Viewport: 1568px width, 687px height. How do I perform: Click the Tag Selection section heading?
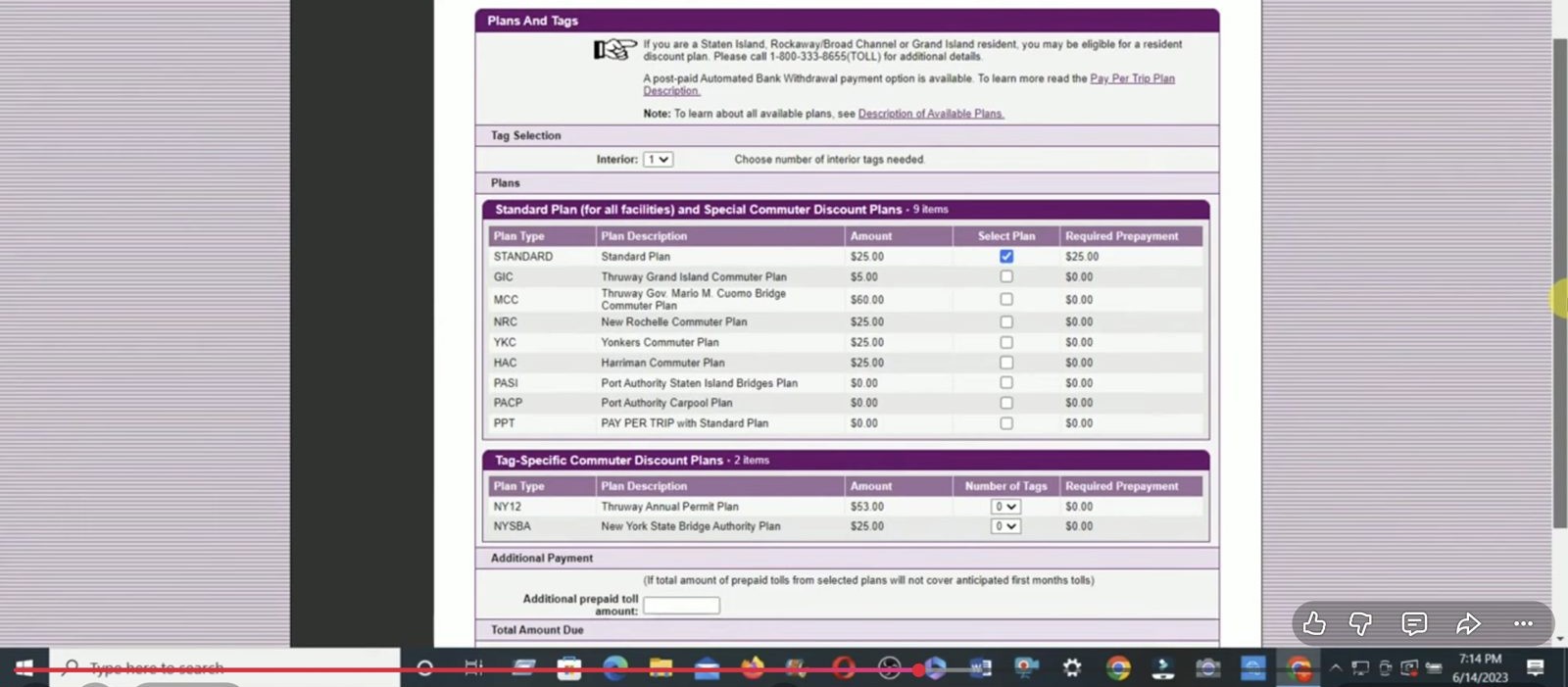[x=526, y=136]
